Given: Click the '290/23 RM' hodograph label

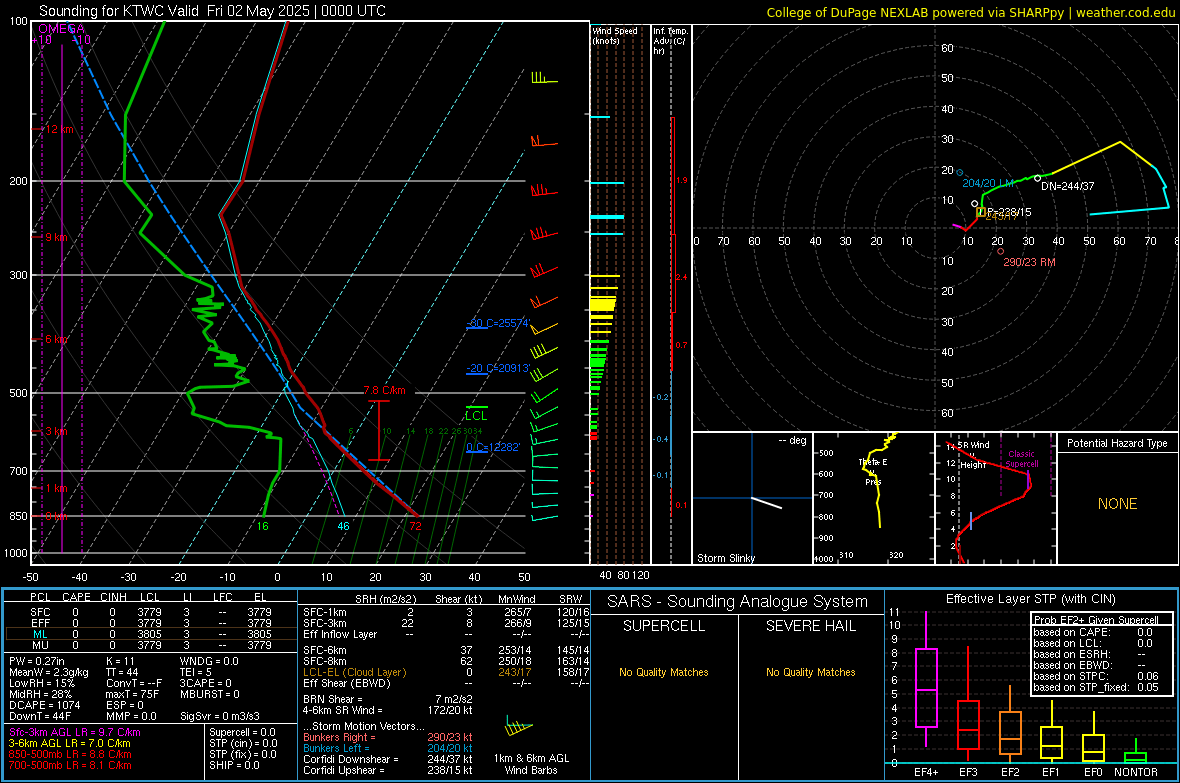Looking at the screenshot, I should (1029, 262).
